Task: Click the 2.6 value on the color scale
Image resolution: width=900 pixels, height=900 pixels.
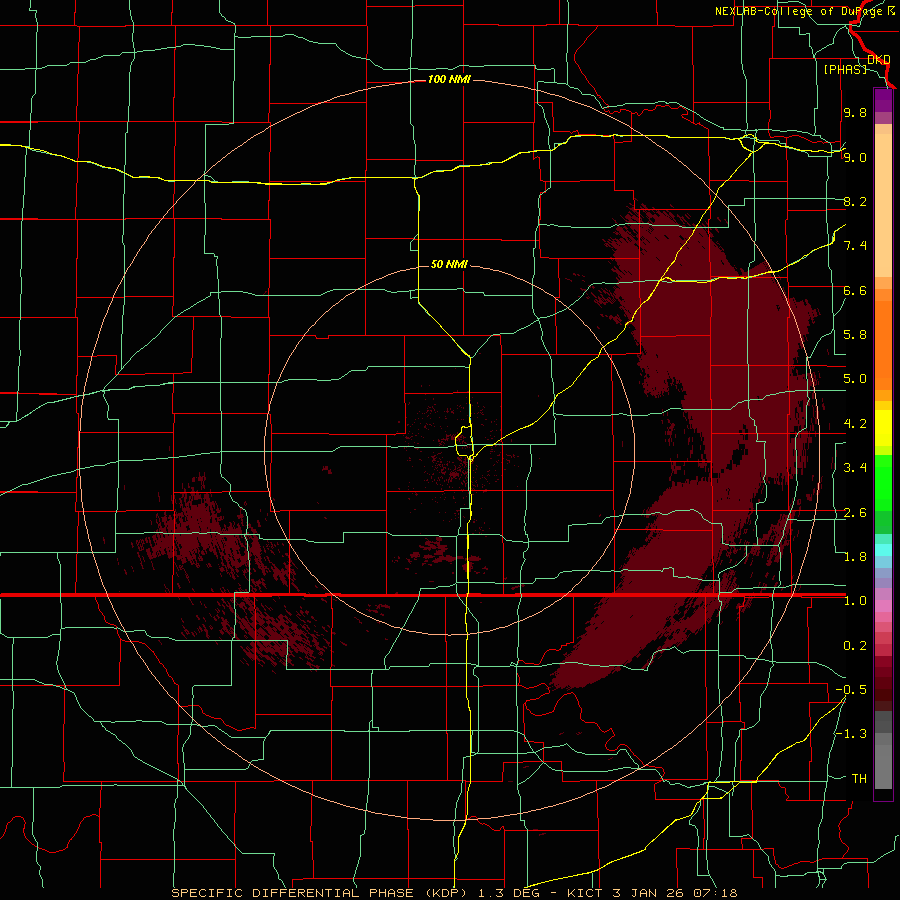Action: click(855, 513)
